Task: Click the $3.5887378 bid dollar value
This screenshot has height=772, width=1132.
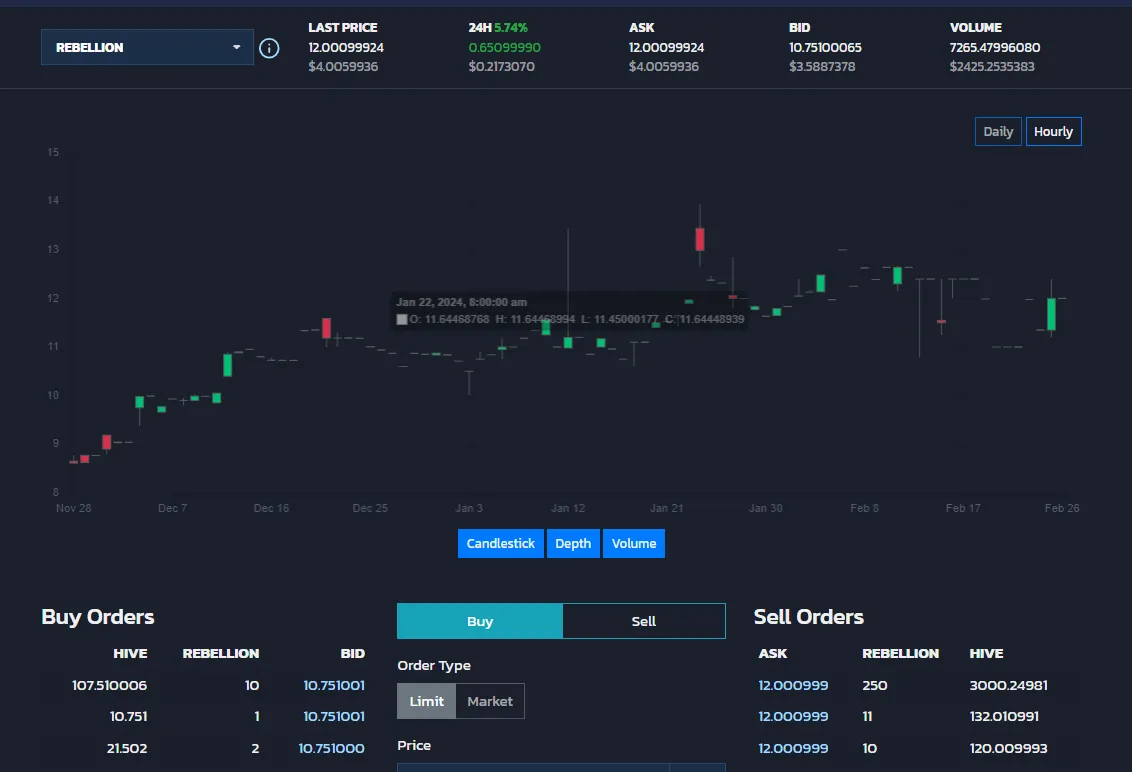Action: coord(822,66)
